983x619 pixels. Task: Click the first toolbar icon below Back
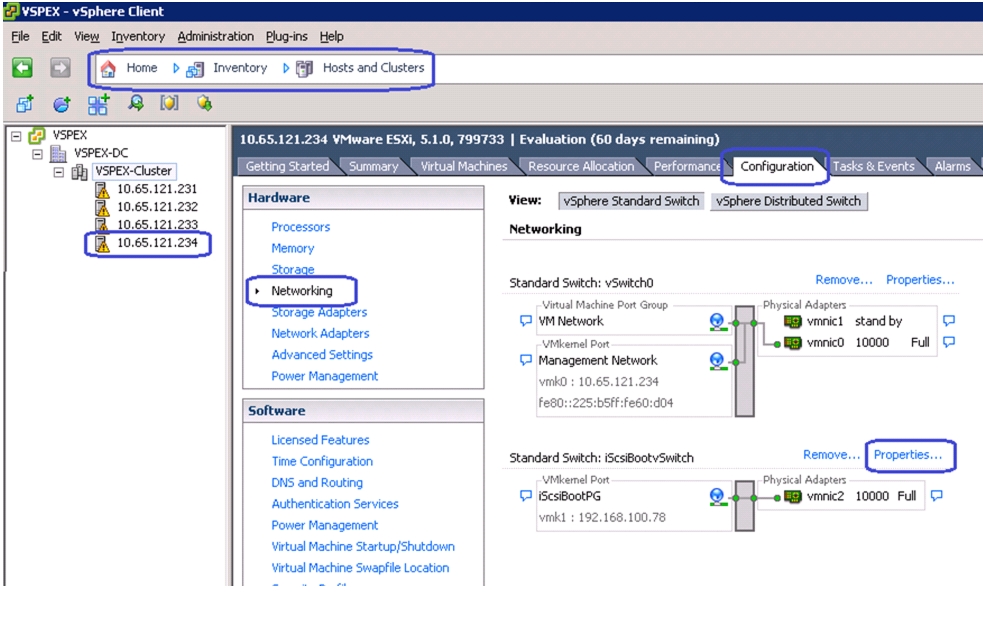click(25, 104)
